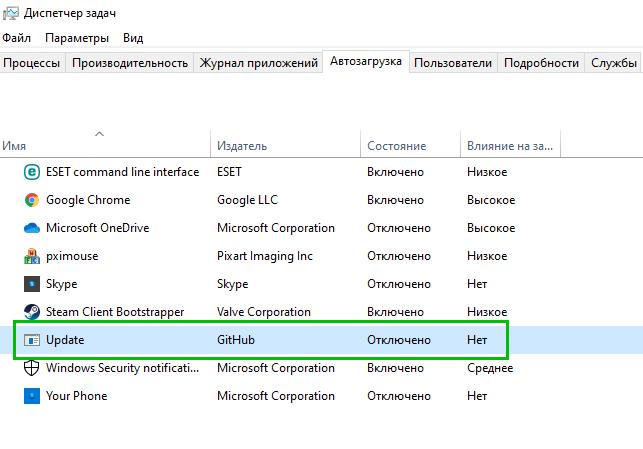Viewport: 643px width, 449px height.
Task: Sort by the Состояние column header
Action: pyautogui.click(x=410, y=144)
